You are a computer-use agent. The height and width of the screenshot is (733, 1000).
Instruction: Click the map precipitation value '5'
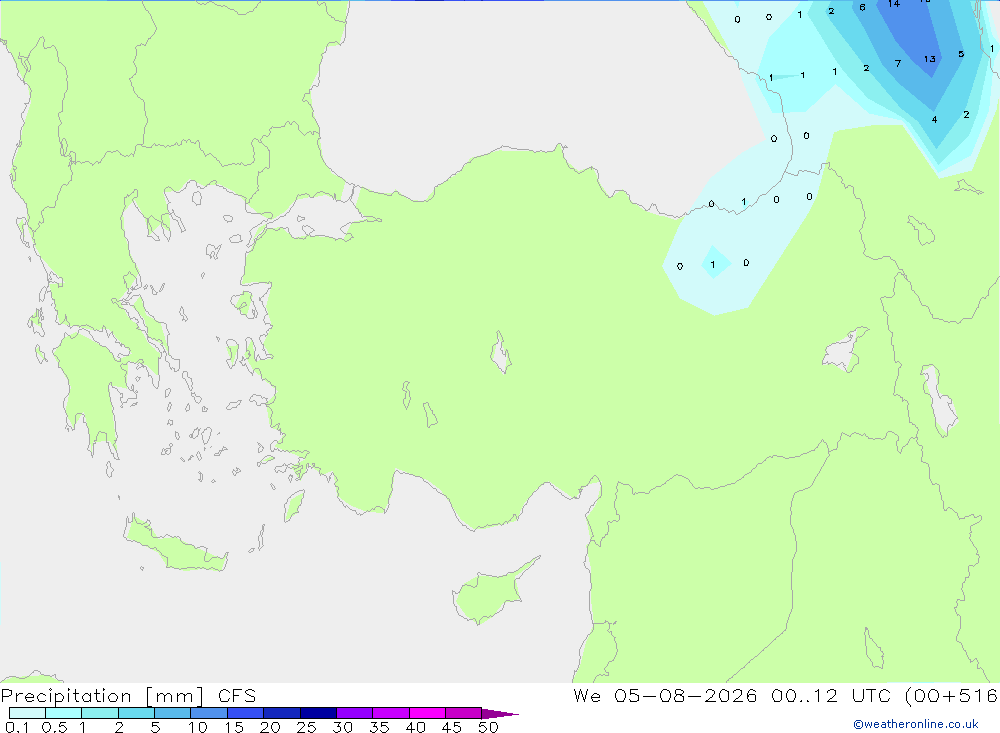[x=961, y=54]
